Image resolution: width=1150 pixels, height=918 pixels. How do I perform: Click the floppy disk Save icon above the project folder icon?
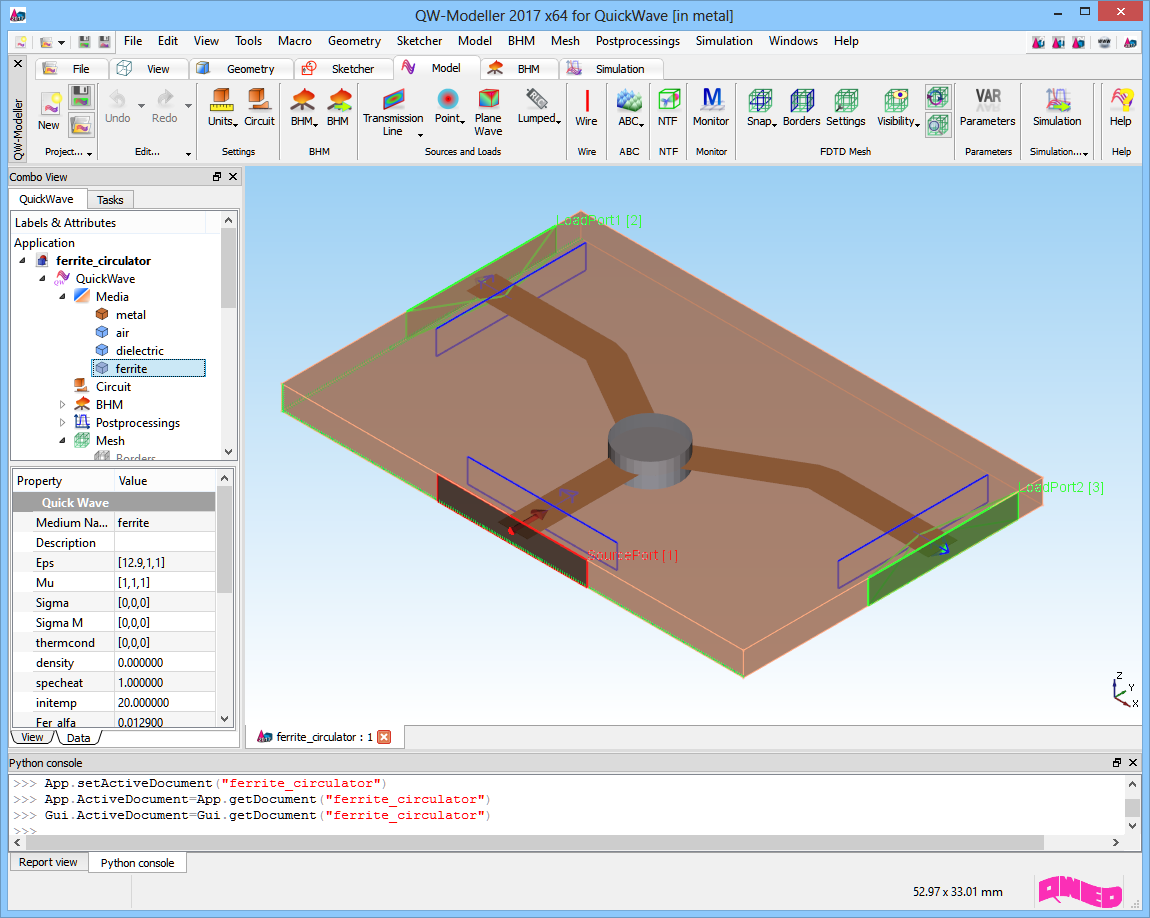[81, 97]
